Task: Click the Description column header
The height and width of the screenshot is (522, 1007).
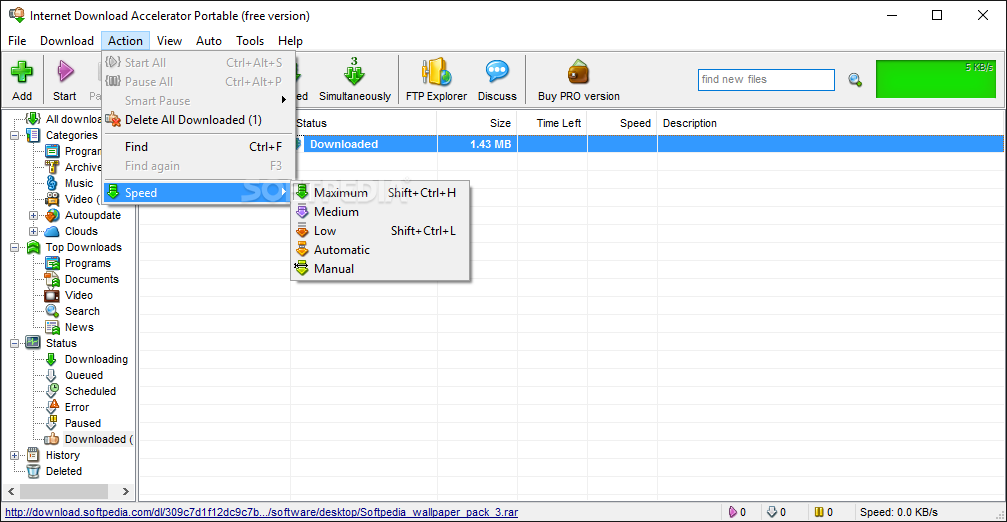Action: point(830,123)
